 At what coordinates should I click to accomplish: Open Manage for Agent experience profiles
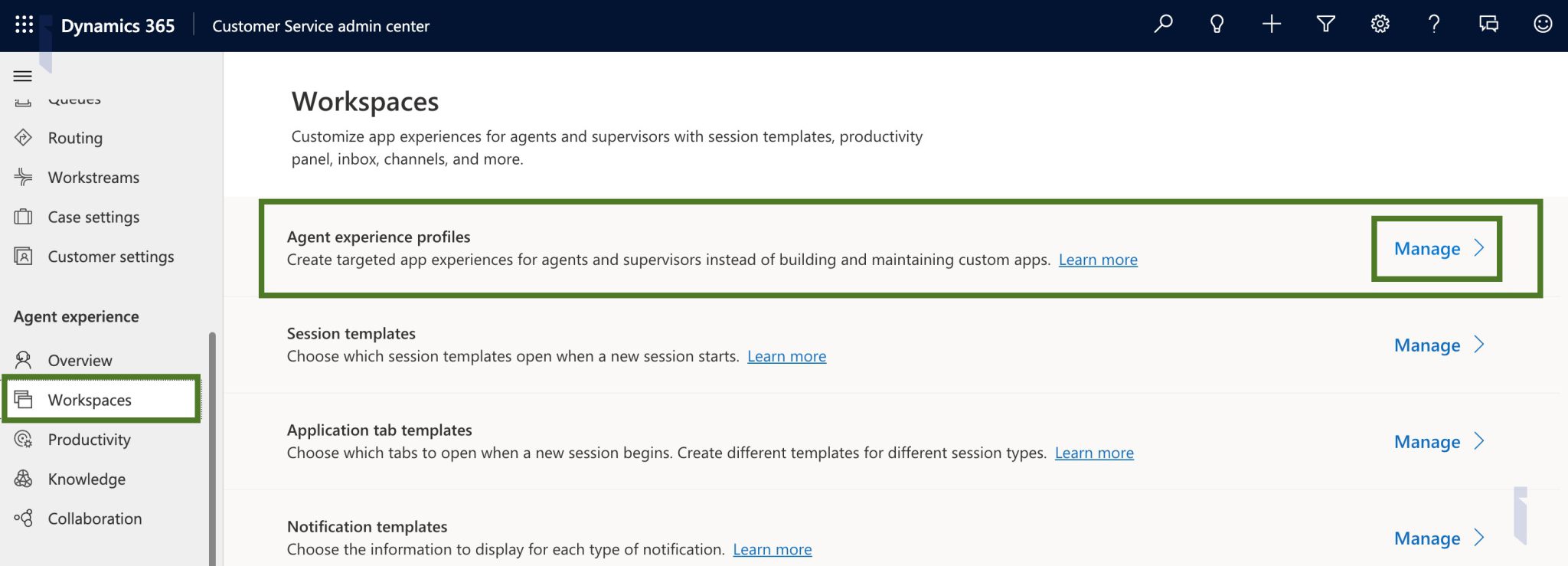pyautogui.click(x=1438, y=249)
